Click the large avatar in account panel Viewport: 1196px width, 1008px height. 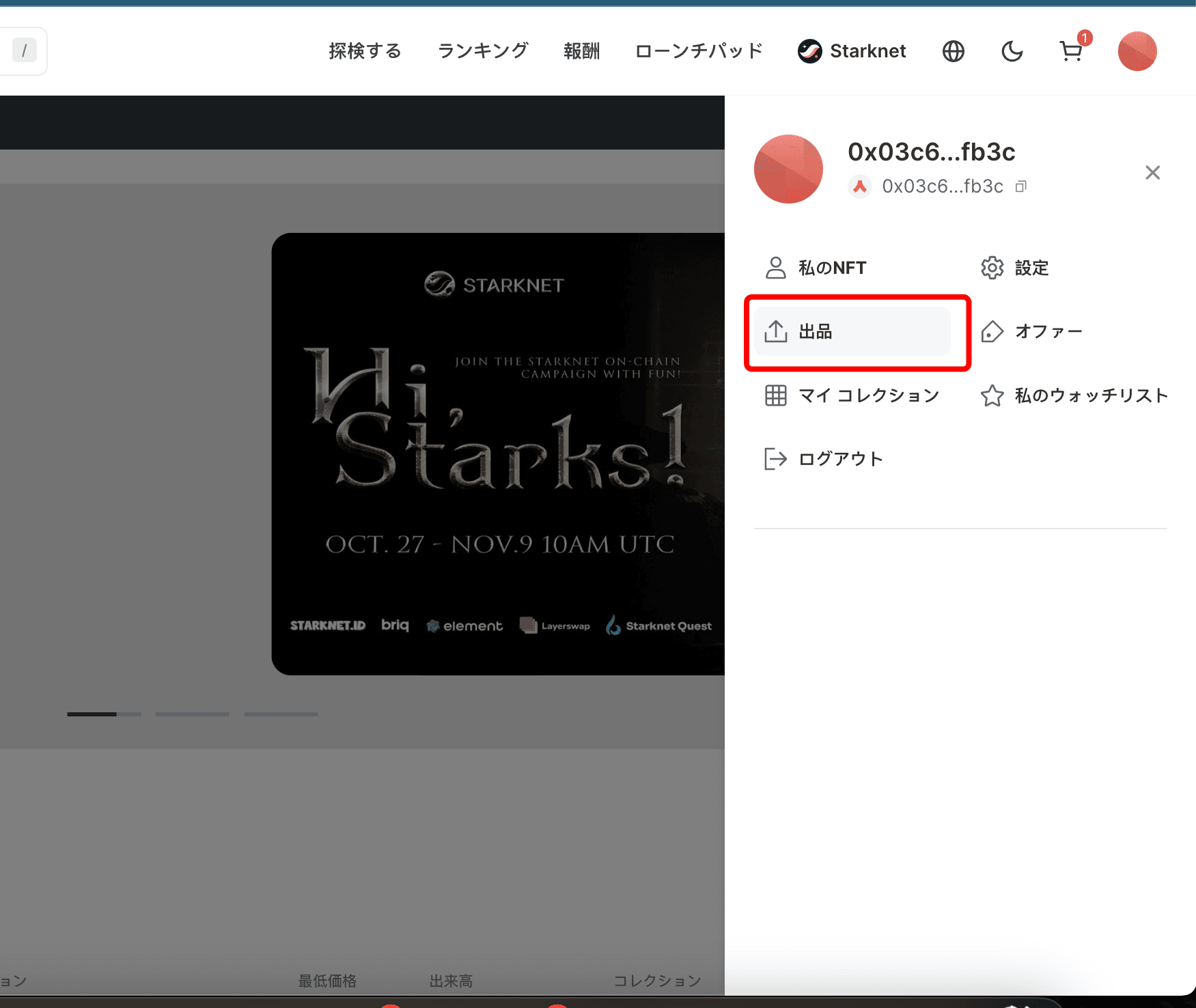point(788,169)
